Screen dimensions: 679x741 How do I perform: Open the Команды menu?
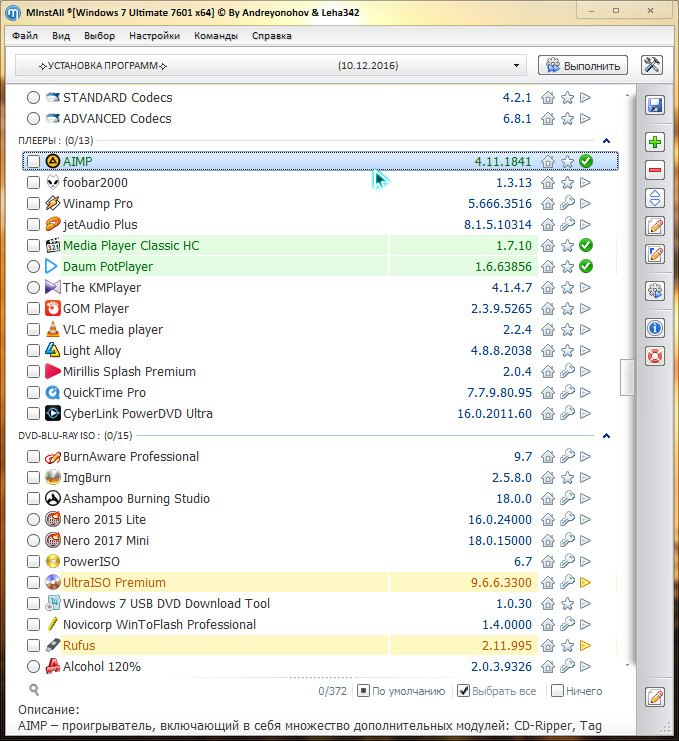(216, 36)
